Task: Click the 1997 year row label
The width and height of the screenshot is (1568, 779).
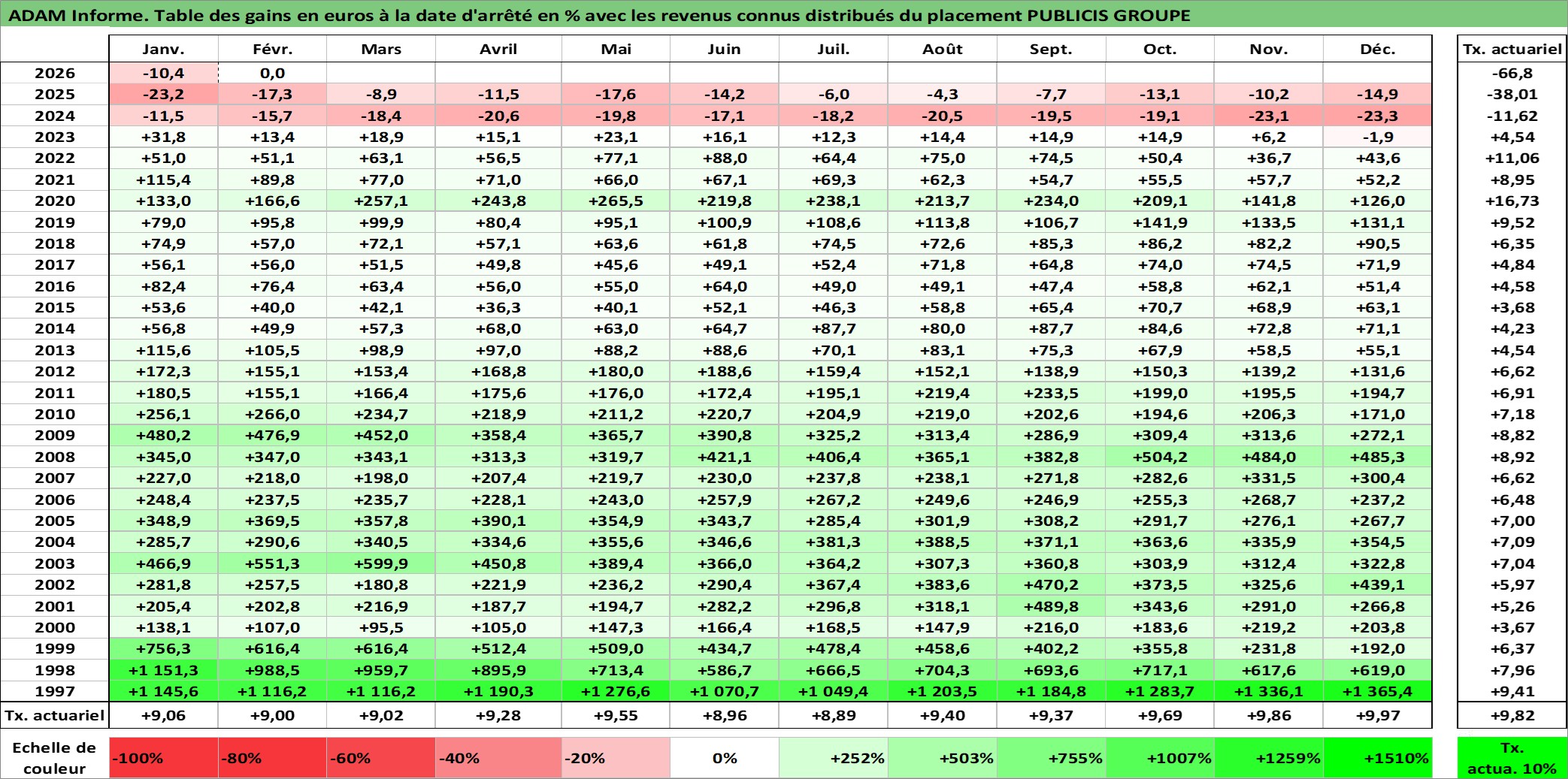Action: 55,691
